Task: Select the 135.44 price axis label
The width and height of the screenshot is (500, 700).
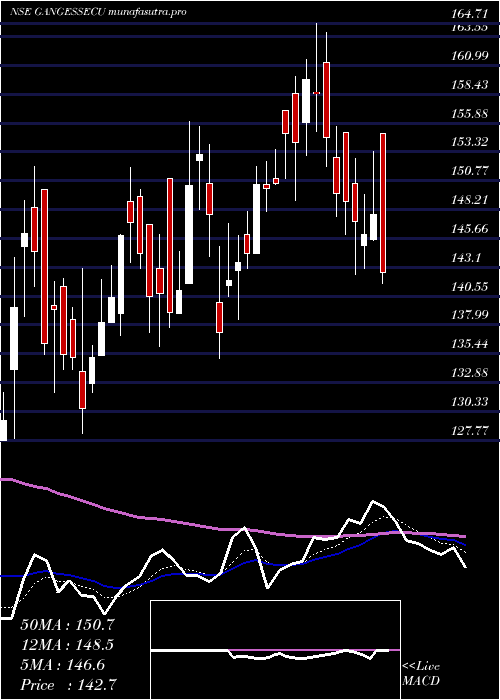Action: [469, 344]
